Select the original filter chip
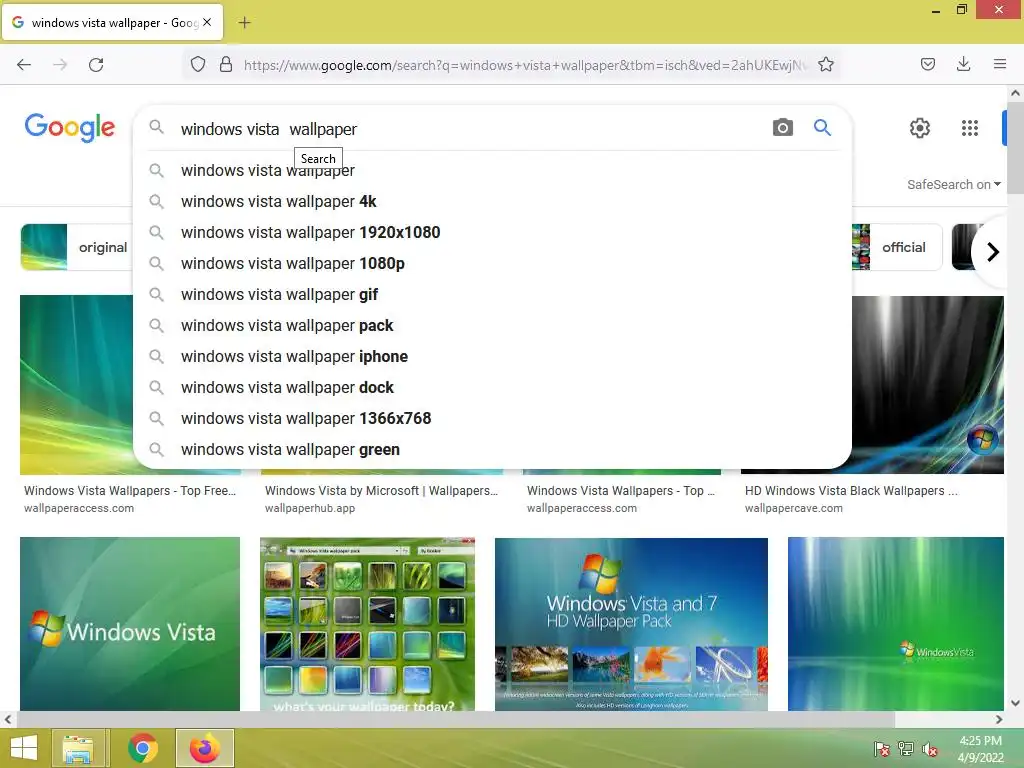Viewport: 1024px width, 768px height. click(x=76, y=247)
